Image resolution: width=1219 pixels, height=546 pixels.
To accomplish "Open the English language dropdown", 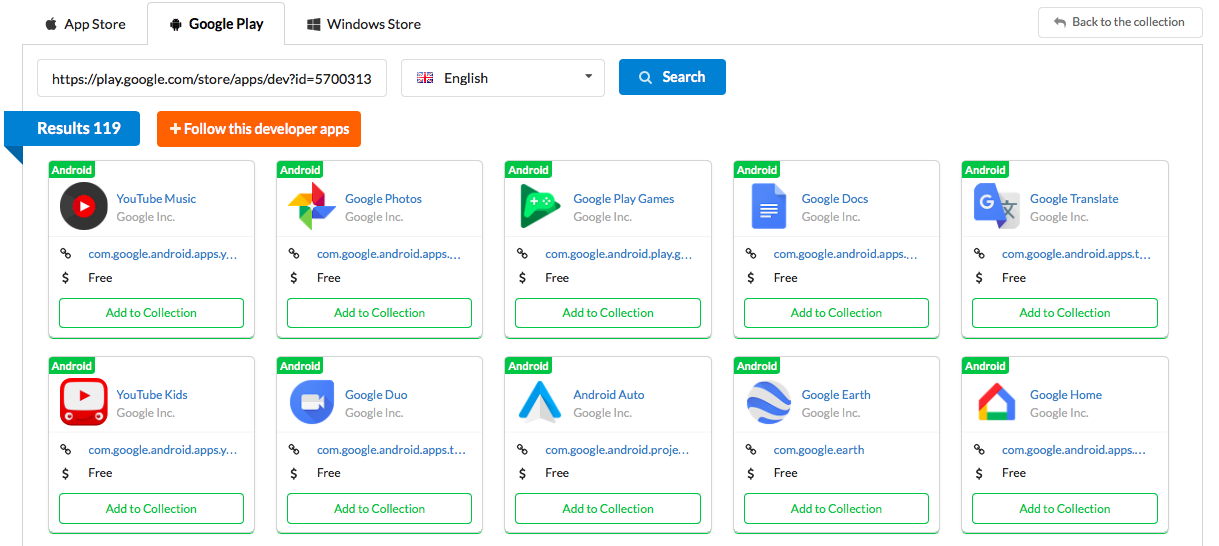I will 503,78.
